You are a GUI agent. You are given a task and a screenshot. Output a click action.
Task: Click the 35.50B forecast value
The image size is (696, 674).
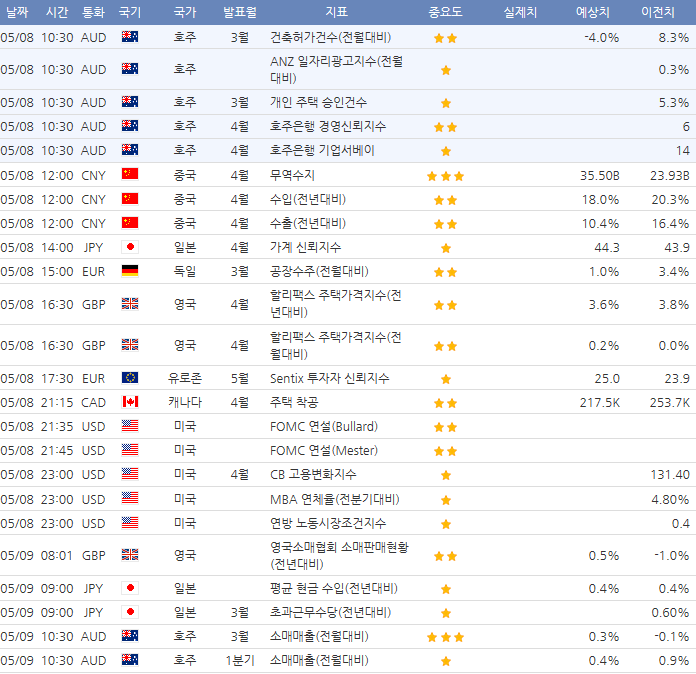(599, 175)
